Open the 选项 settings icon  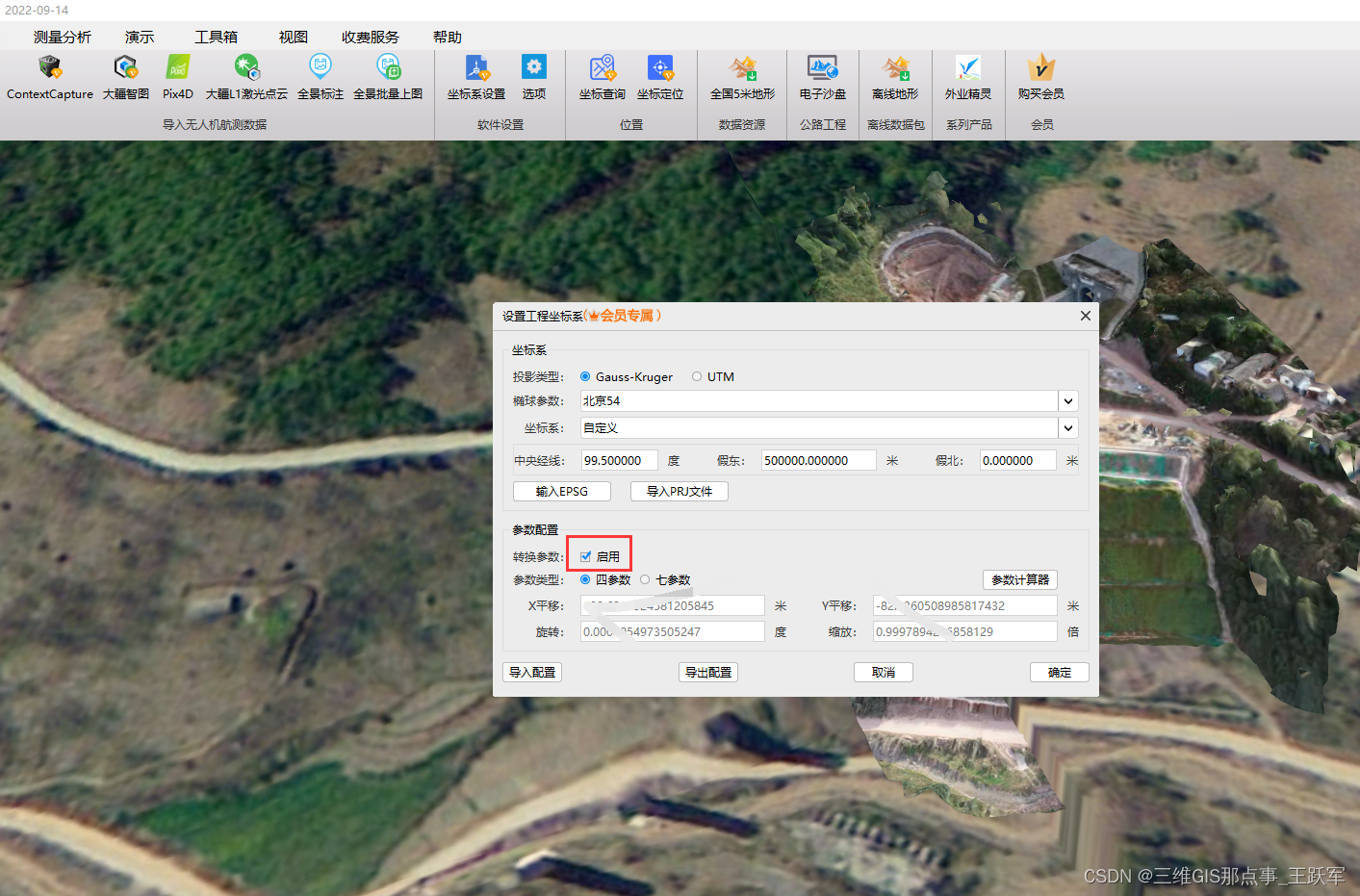(534, 77)
